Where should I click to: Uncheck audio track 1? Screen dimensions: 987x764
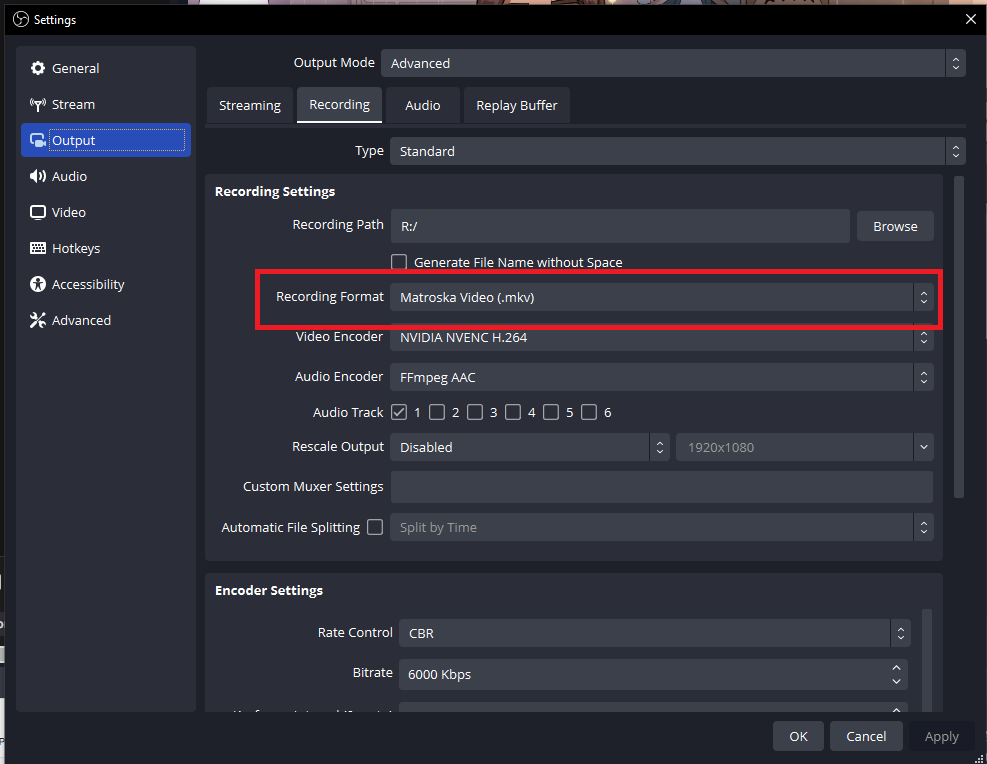[x=399, y=412]
